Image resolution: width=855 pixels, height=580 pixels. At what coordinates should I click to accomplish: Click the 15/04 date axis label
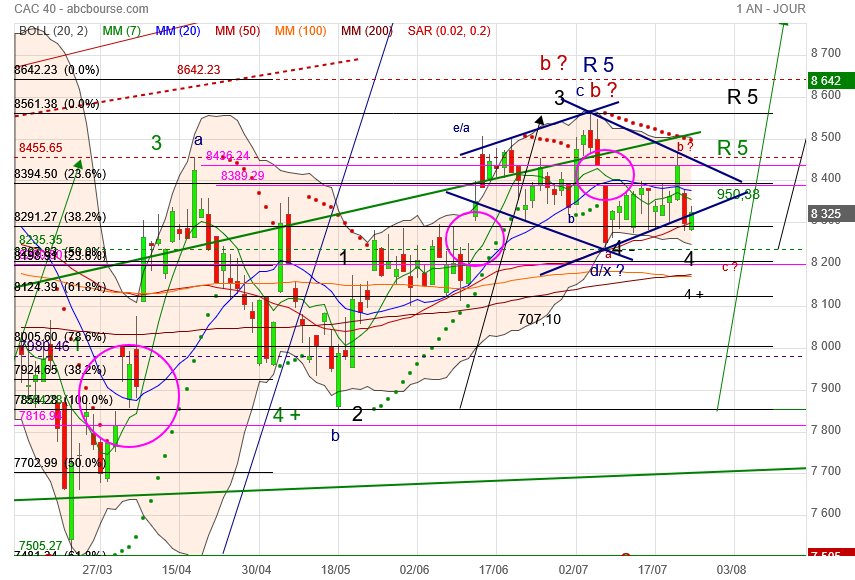(176, 570)
